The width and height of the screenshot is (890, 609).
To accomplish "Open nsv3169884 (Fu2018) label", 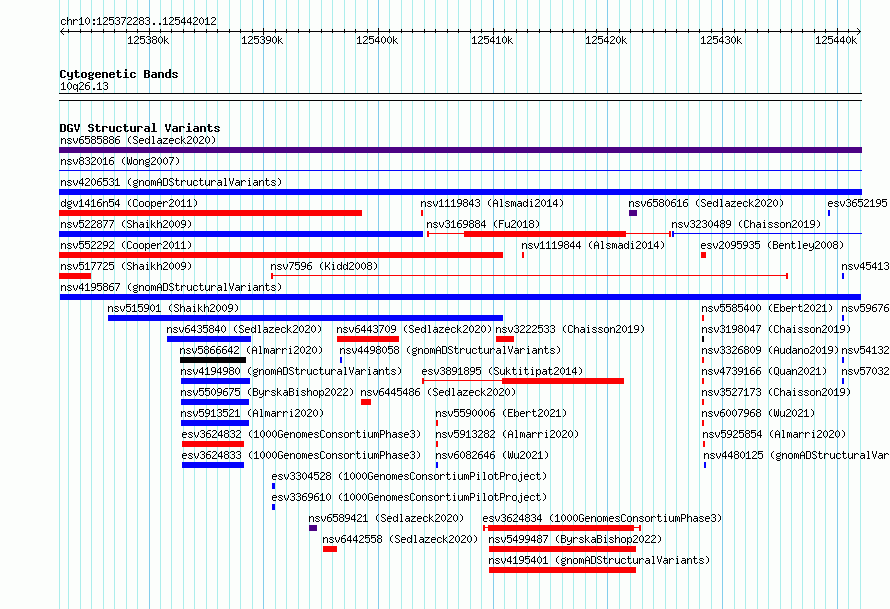I will [483, 224].
